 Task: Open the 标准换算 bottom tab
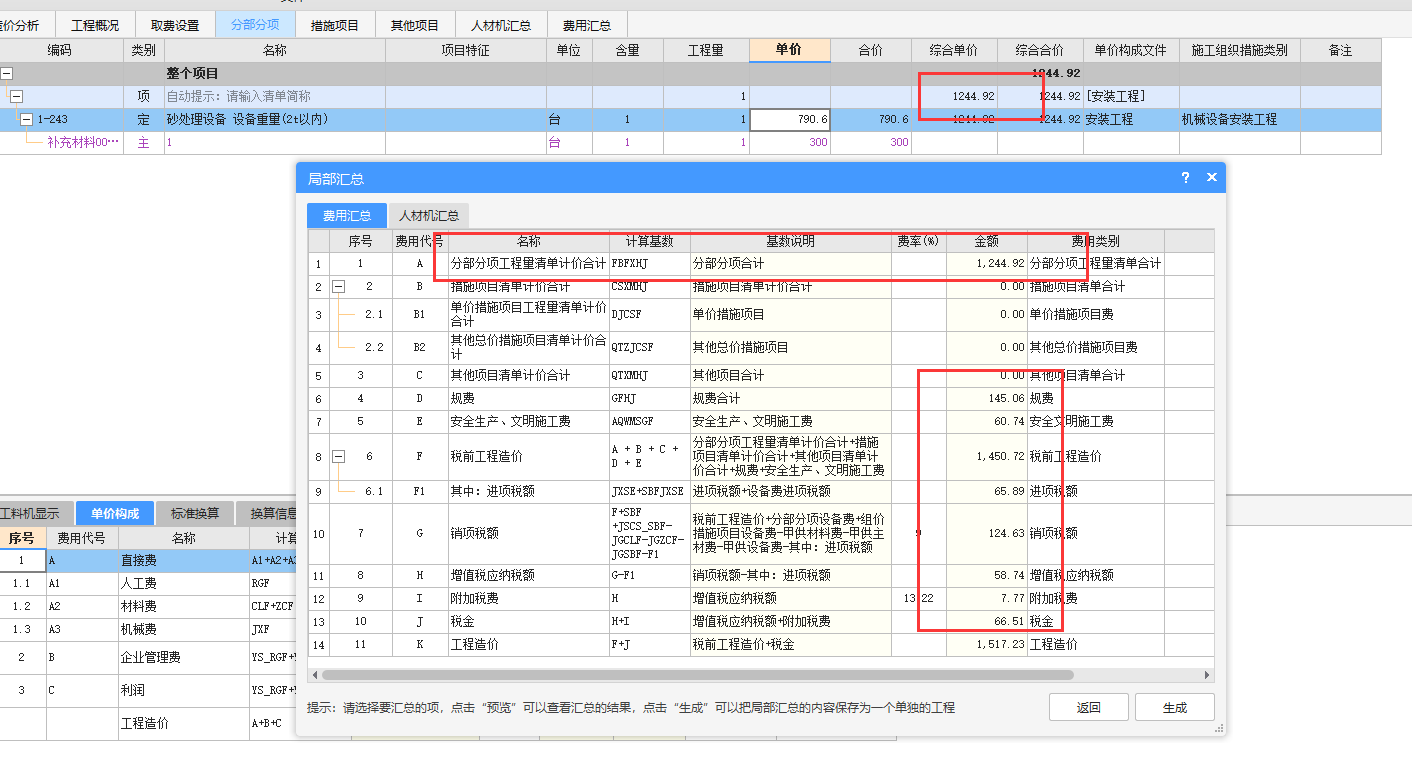point(194,514)
